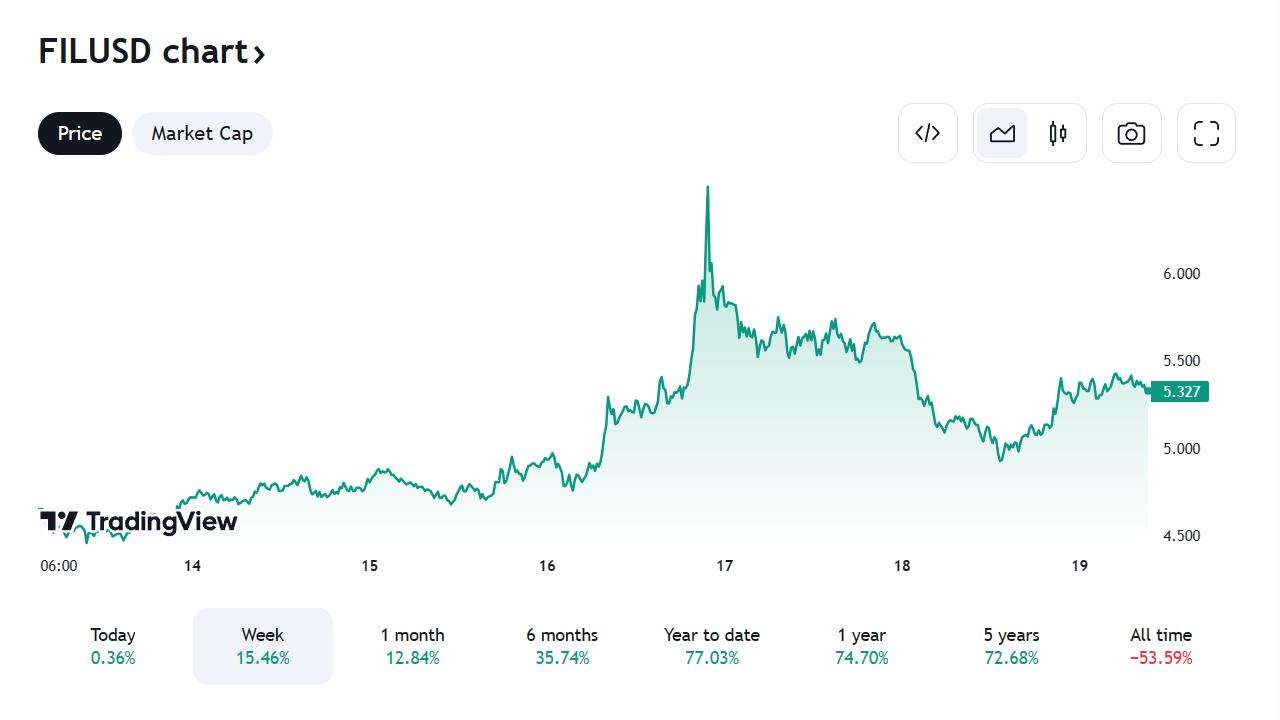Screen dimensions: 1280x720
Task: Click the TradingView logo
Action: tap(139, 521)
